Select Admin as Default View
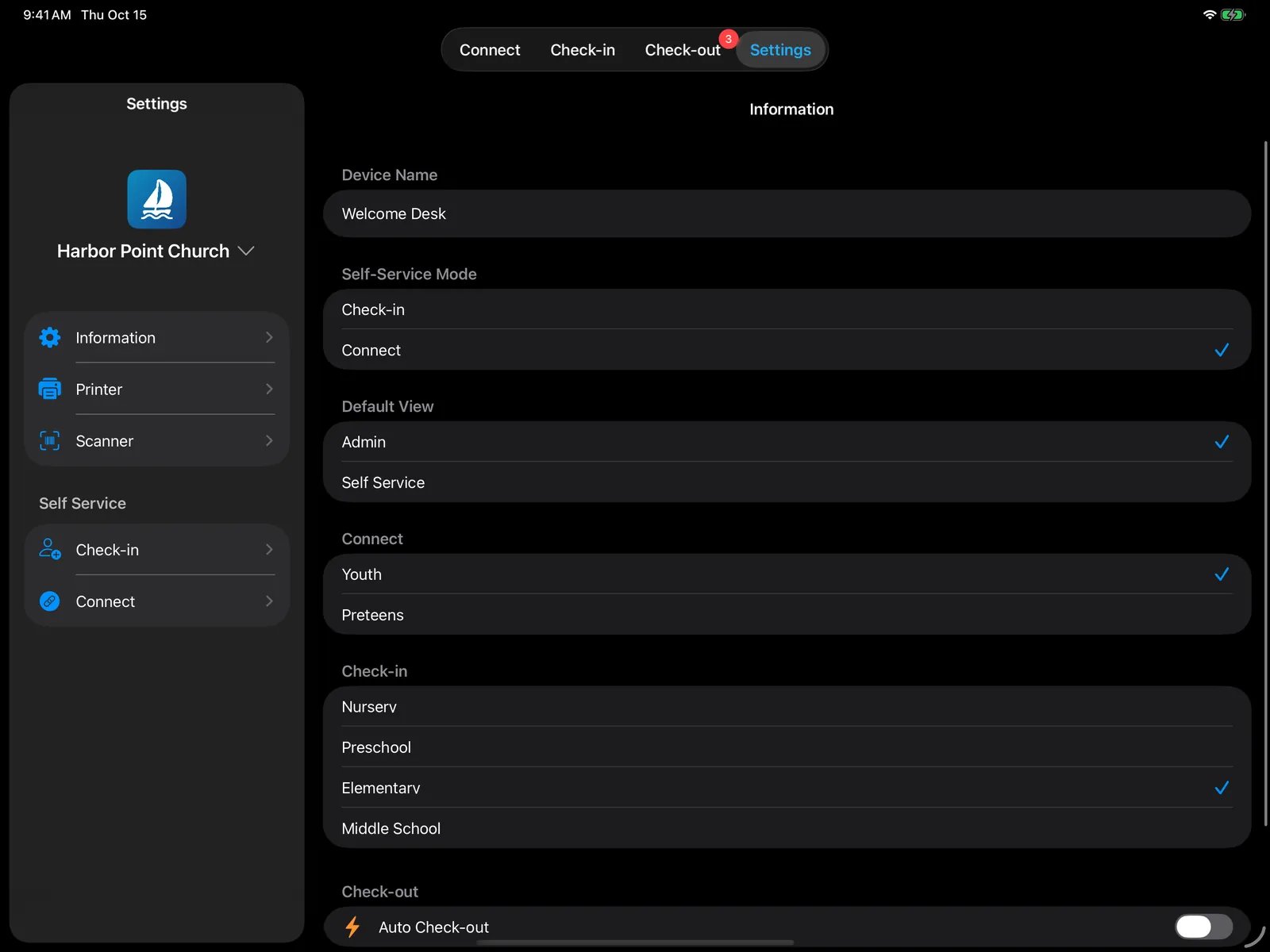This screenshot has width=1270, height=952. tap(787, 442)
